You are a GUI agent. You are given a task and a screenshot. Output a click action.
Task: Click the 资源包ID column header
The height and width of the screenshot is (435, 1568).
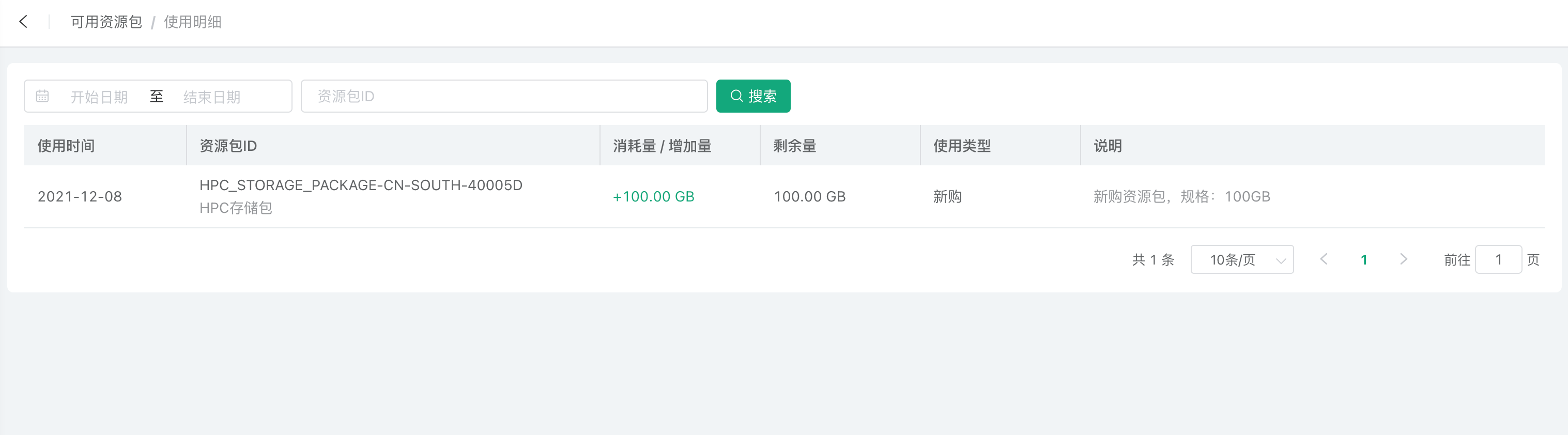coord(228,146)
